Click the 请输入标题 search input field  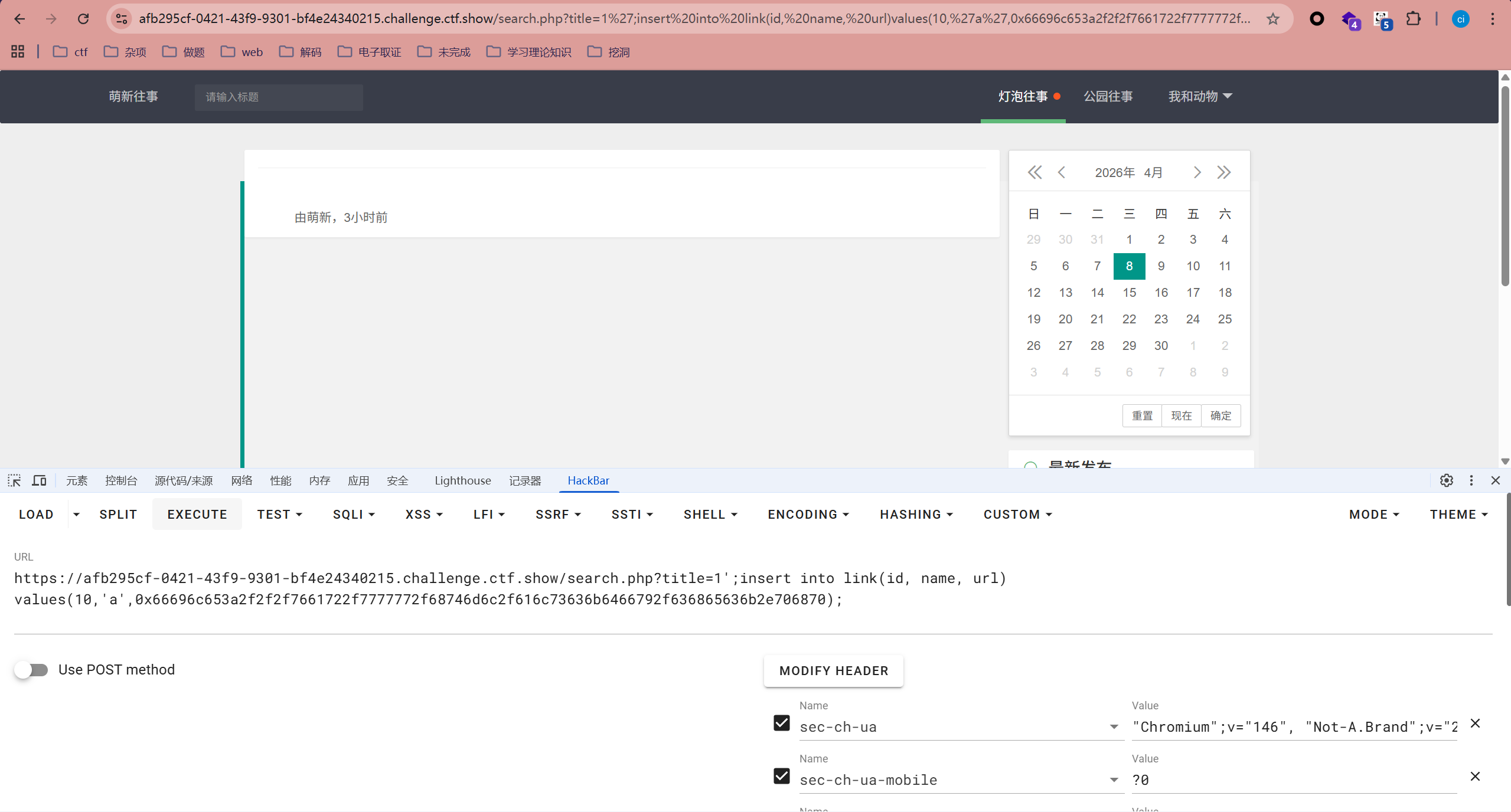click(279, 97)
